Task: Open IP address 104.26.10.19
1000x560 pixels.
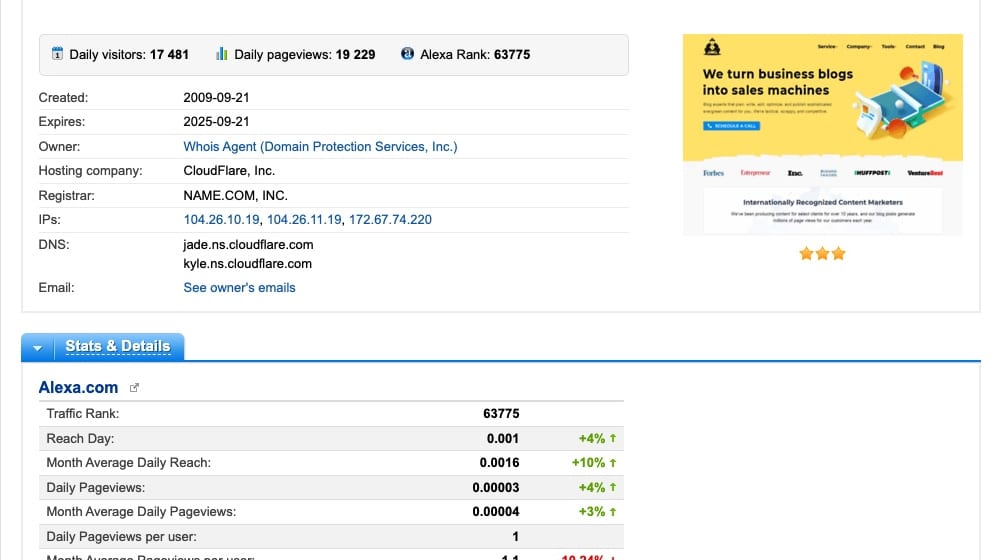Action: [x=221, y=219]
